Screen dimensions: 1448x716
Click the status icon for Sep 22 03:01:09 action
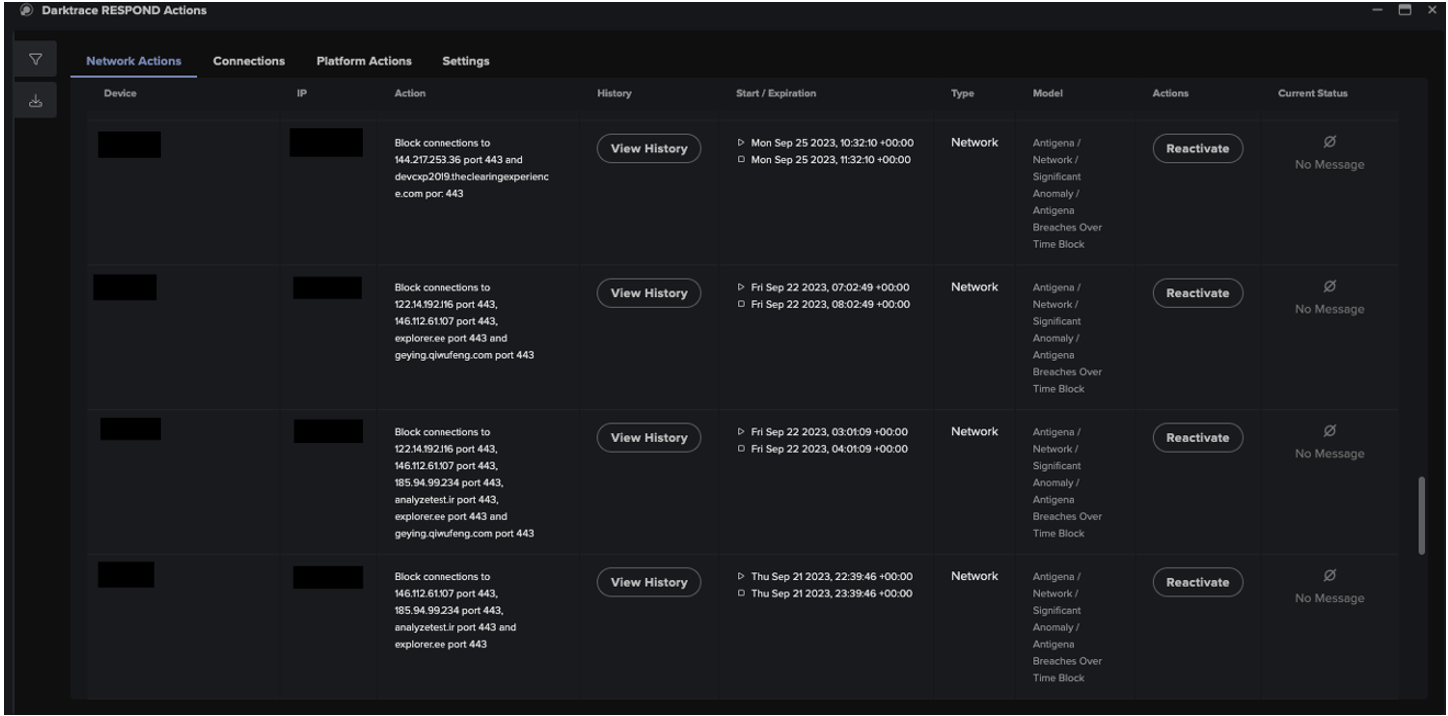[1329, 431]
